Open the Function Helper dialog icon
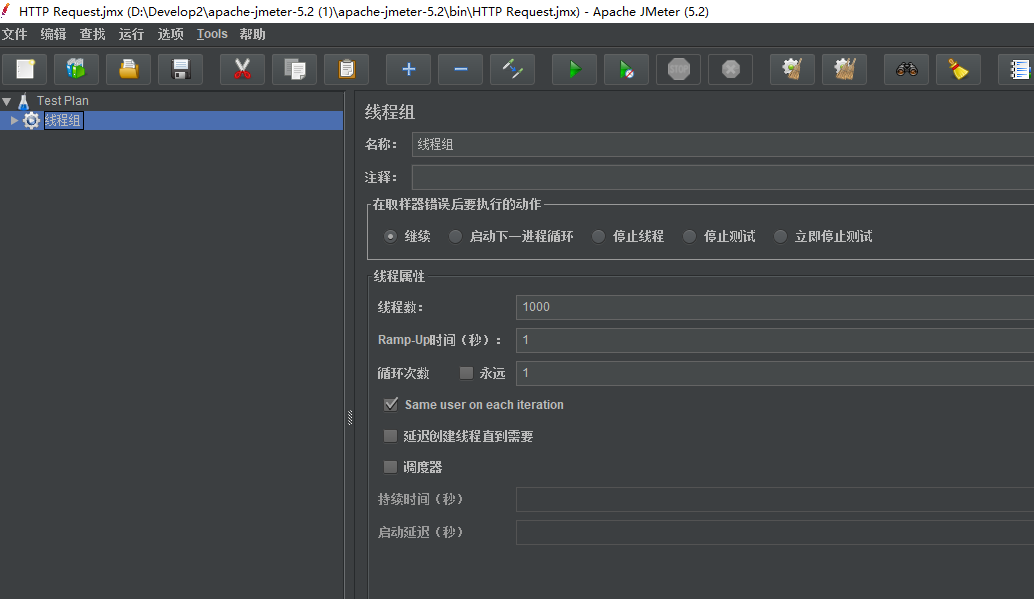The width and height of the screenshot is (1034, 599). coord(1021,69)
